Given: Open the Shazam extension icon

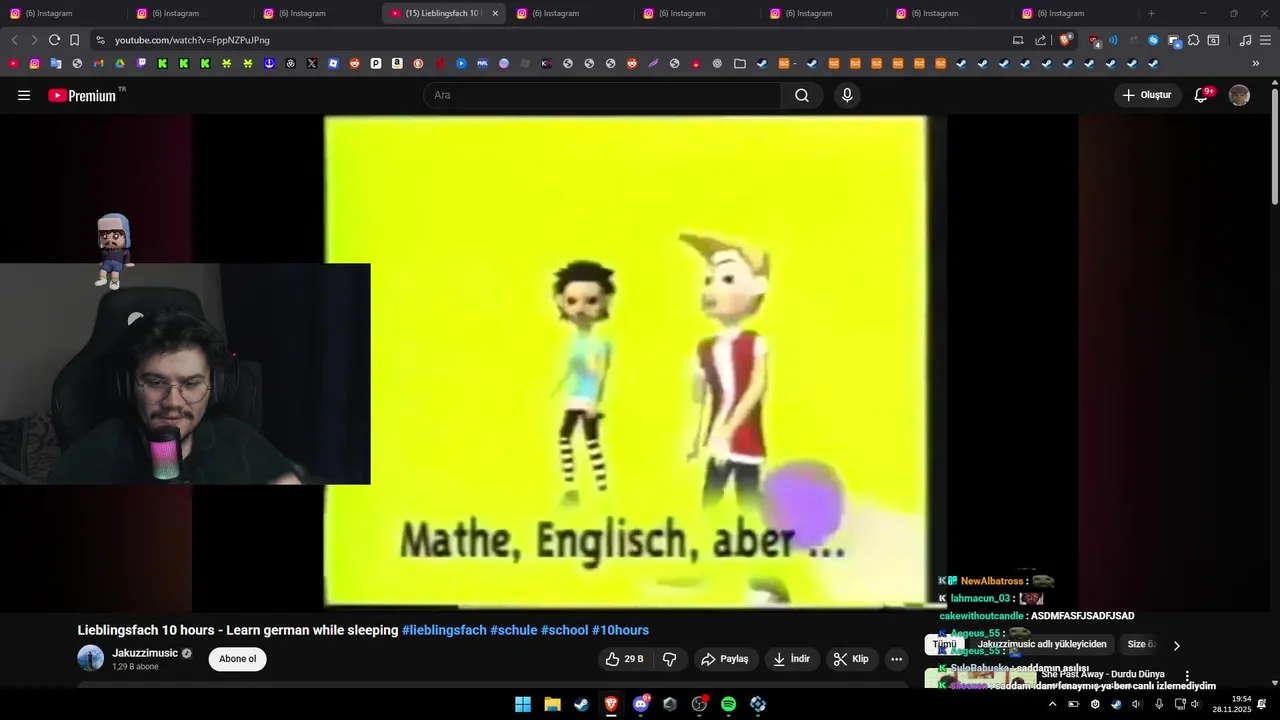Looking at the screenshot, I should [x=1153, y=40].
